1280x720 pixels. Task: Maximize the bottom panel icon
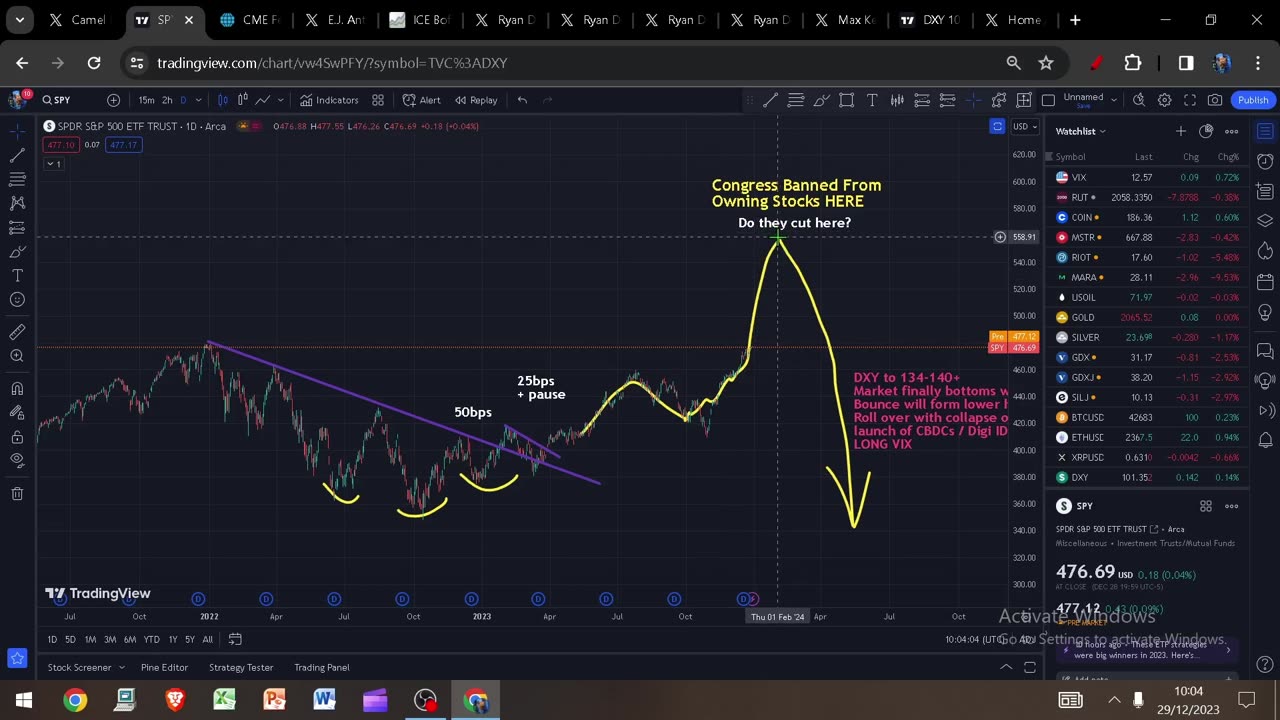tap(1030, 667)
